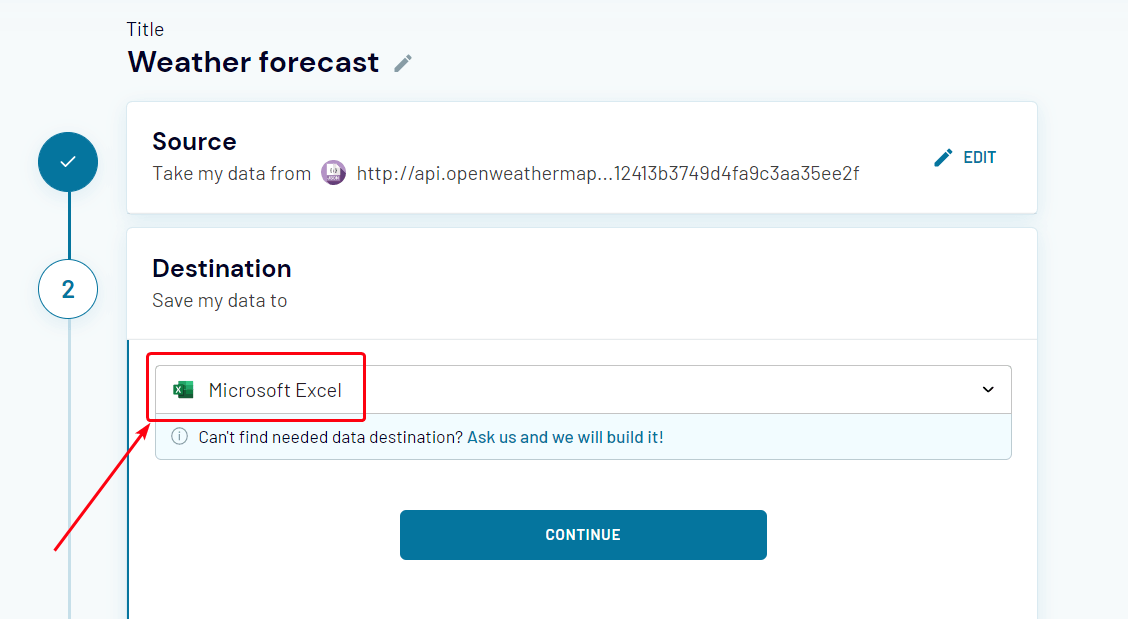Expand the destination dropdown chevron

988,389
